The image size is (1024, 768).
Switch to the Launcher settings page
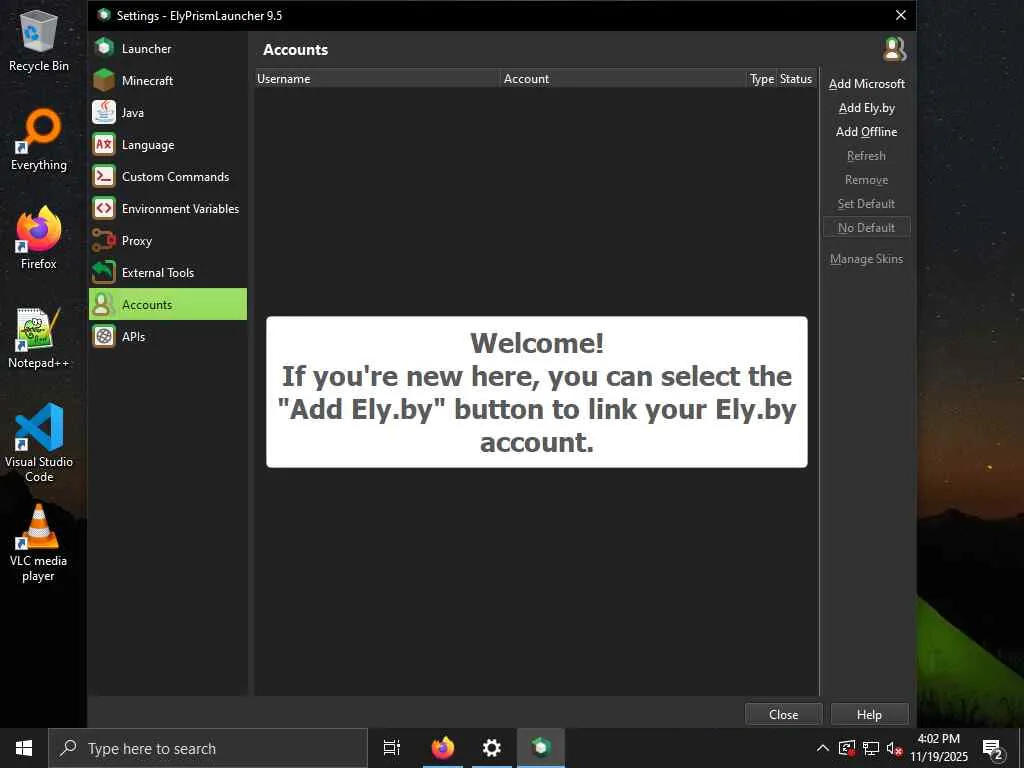168,48
